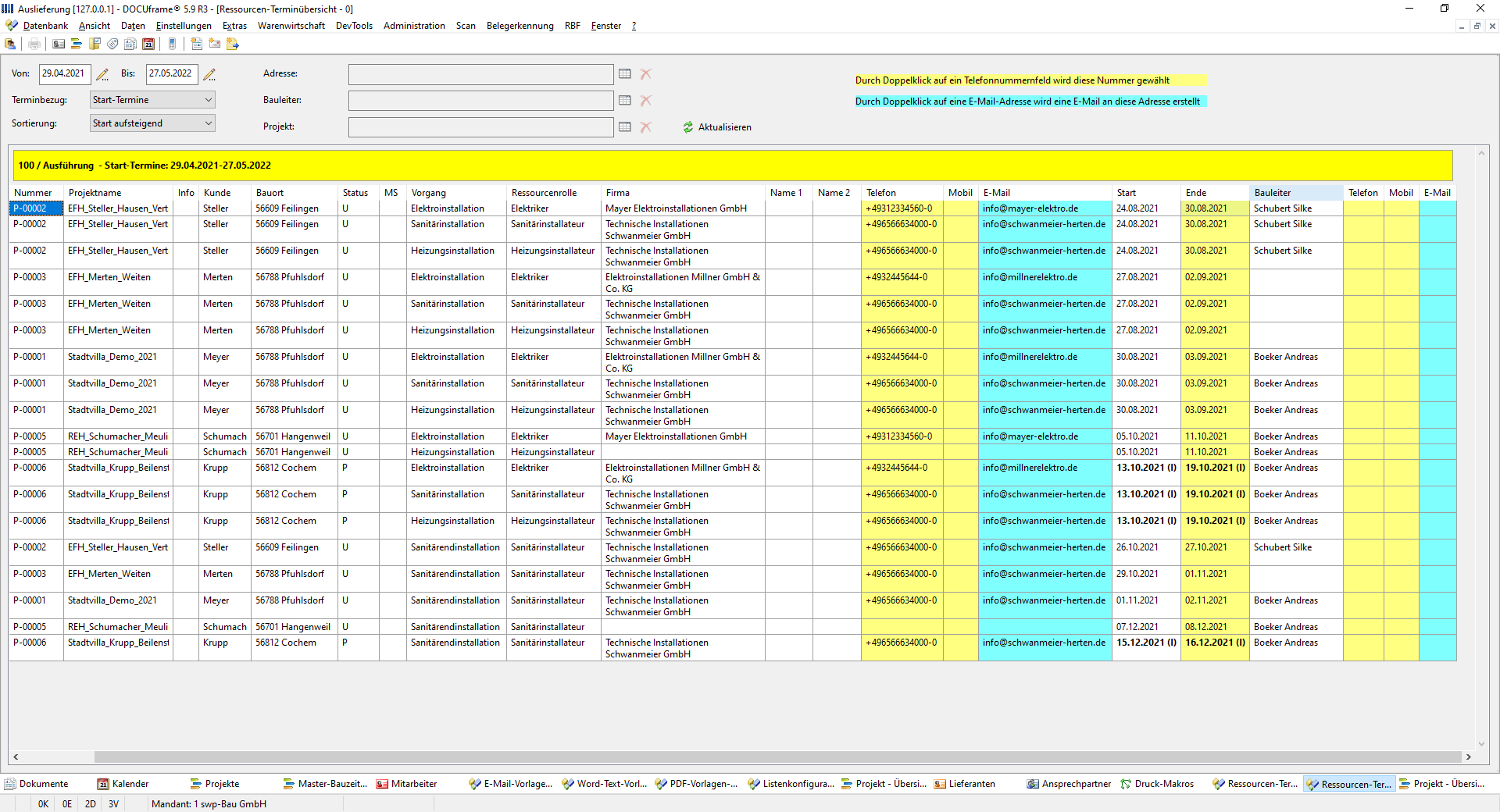Viewport: 1500px width, 812px height.
Task: Click the copy documents toolbar icon
Action: coord(130,44)
